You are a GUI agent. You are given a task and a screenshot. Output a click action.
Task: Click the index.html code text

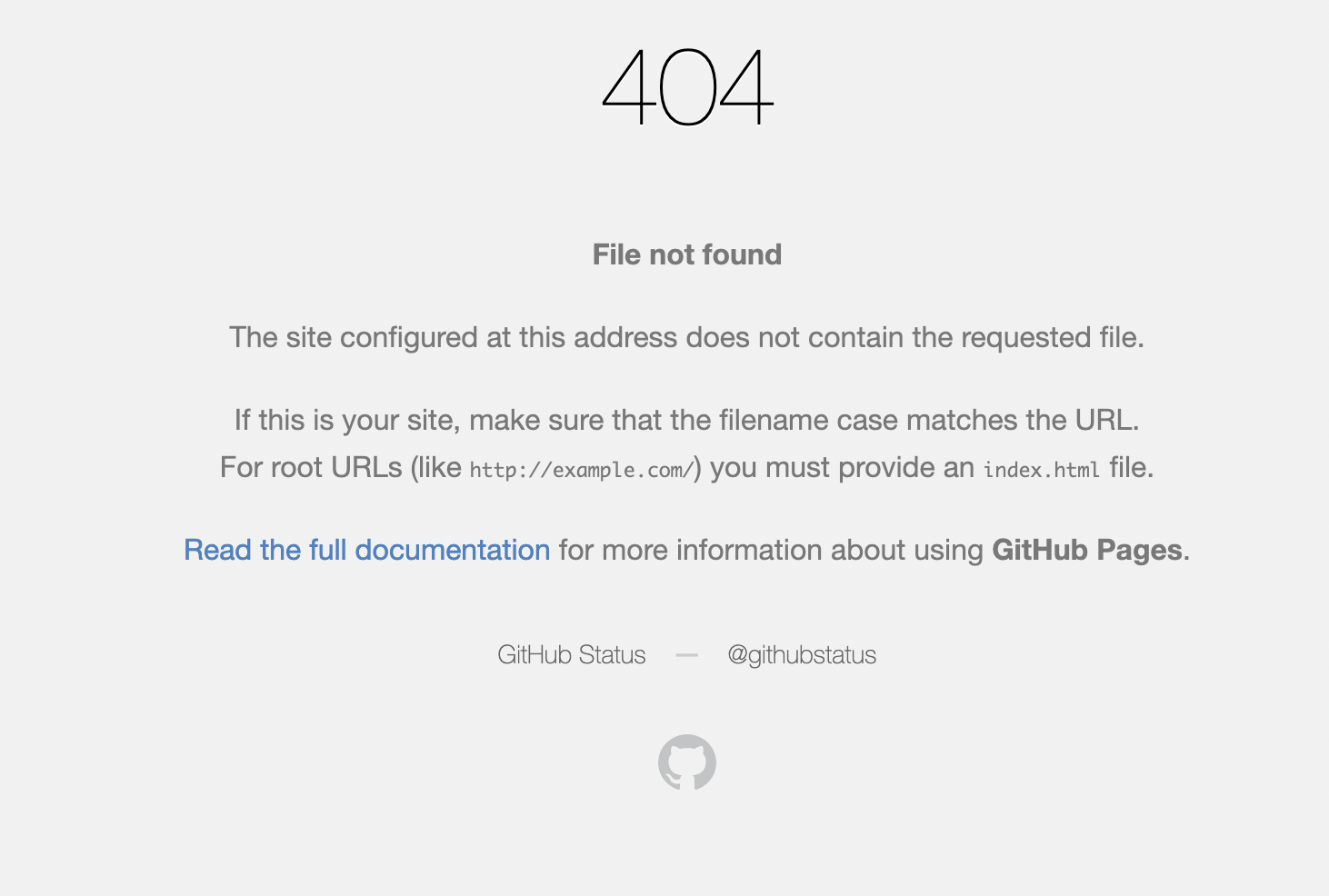coord(1041,470)
